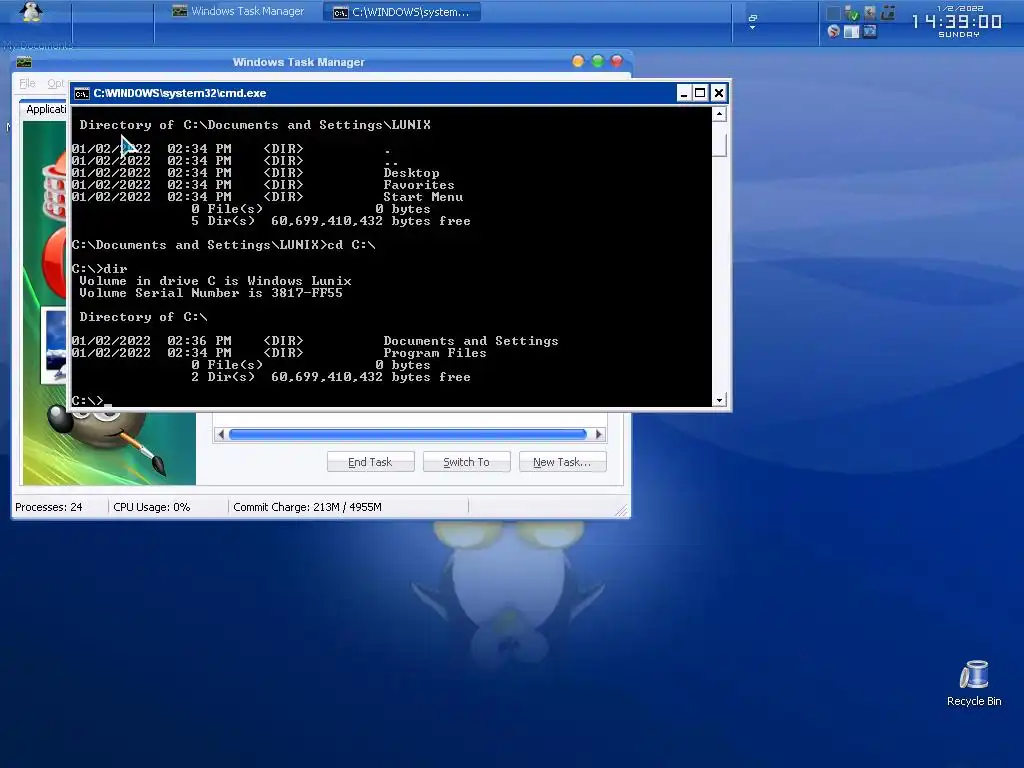Image resolution: width=1024 pixels, height=768 pixels.
Task: Open the File menu in Task Manager
Action: pyautogui.click(x=27, y=84)
